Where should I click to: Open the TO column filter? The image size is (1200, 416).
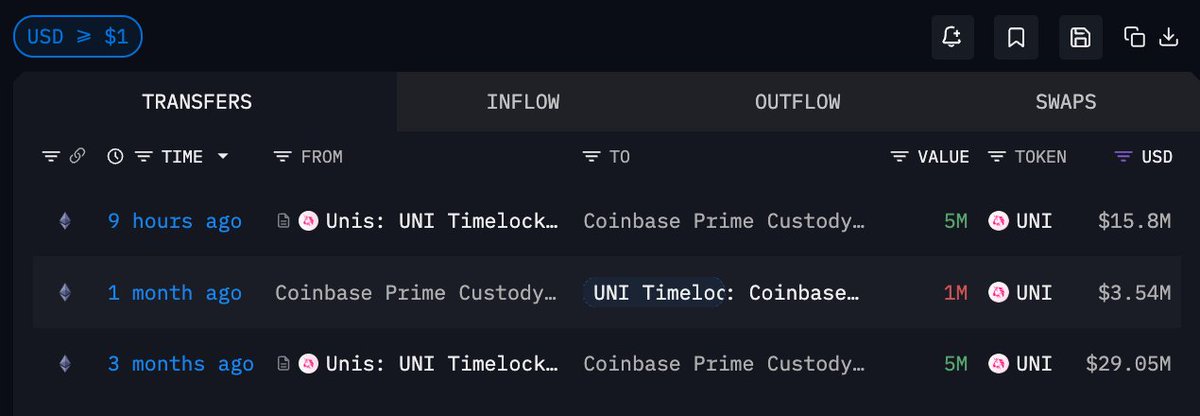[x=591, y=157]
